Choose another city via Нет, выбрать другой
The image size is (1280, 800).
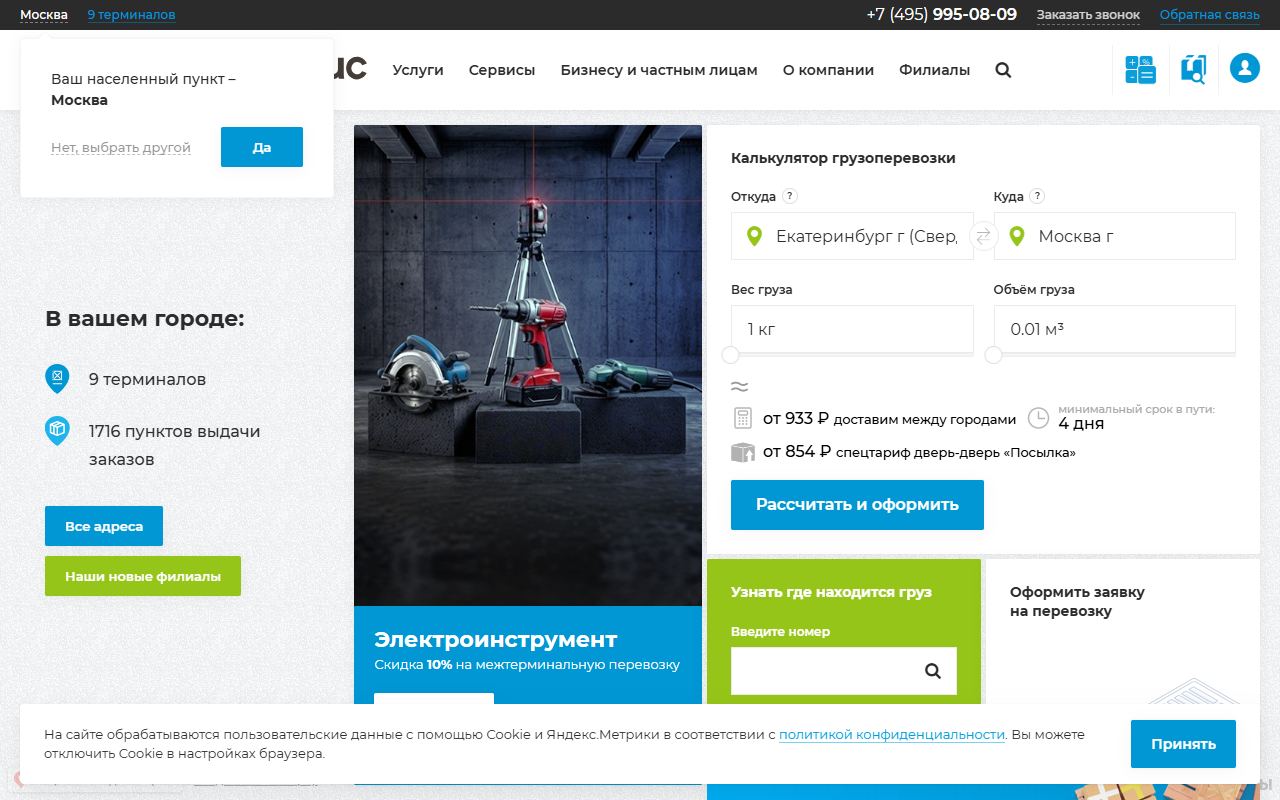click(121, 148)
